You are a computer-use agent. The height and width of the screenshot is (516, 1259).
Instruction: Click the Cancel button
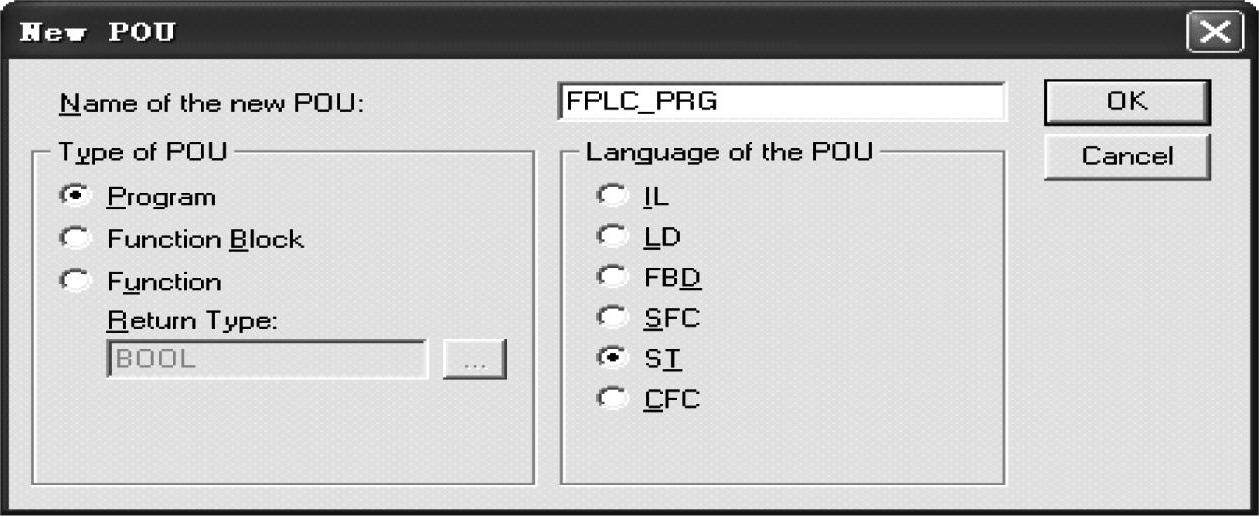click(1127, 156)
